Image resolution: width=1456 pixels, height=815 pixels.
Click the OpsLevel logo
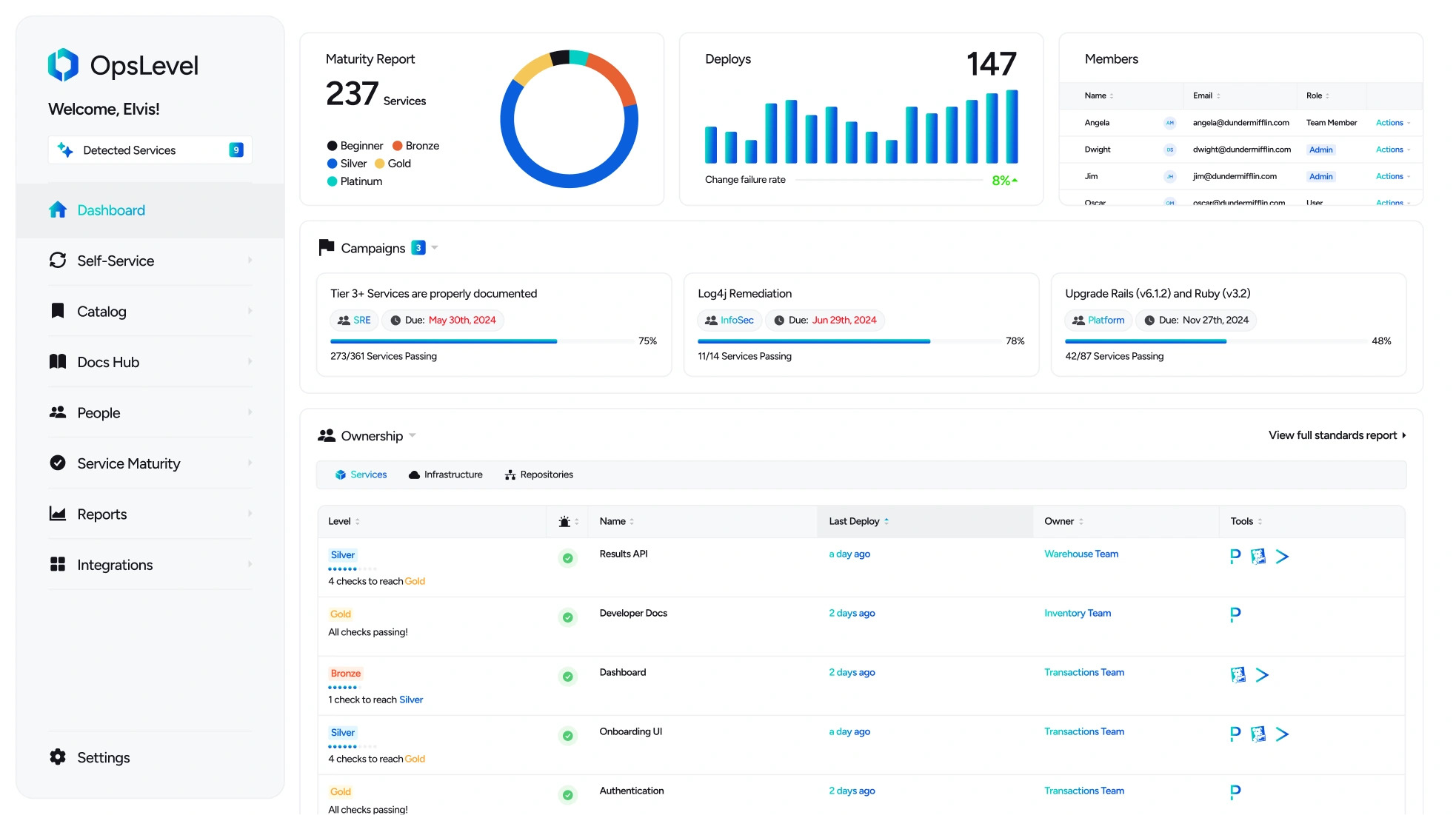tap(63, 65)
